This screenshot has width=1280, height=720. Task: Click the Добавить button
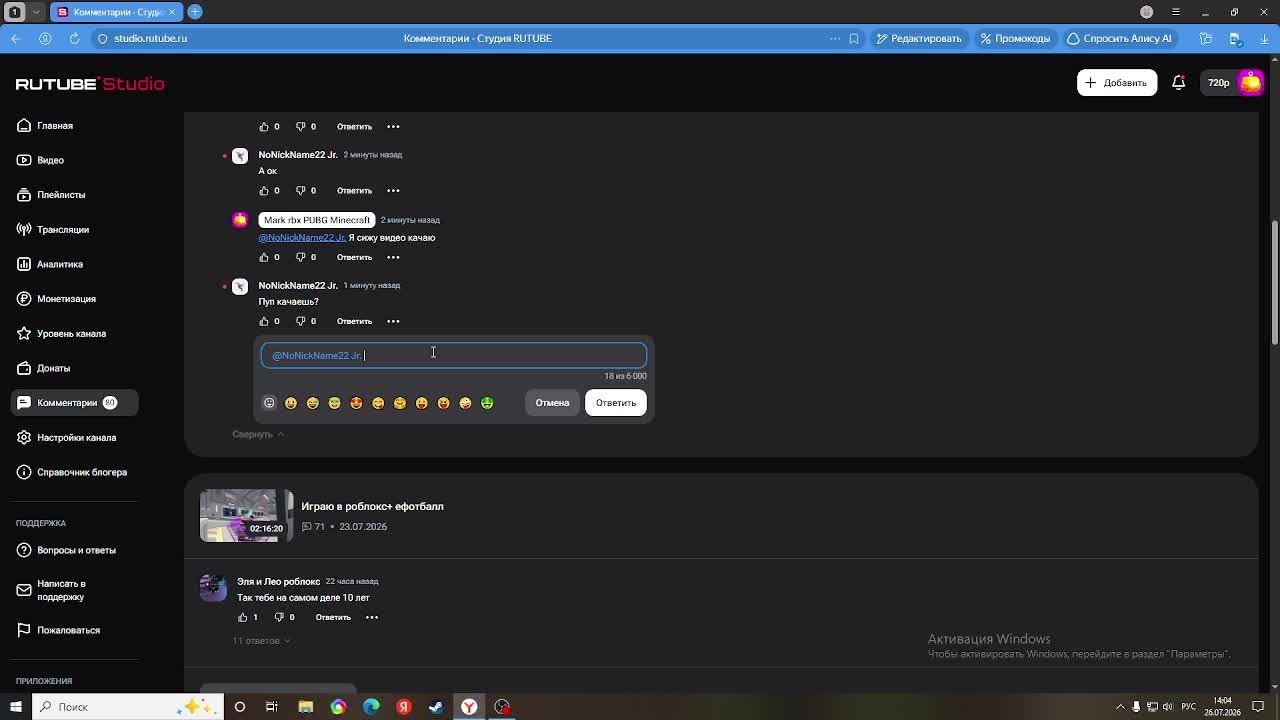pos(1117,83)
